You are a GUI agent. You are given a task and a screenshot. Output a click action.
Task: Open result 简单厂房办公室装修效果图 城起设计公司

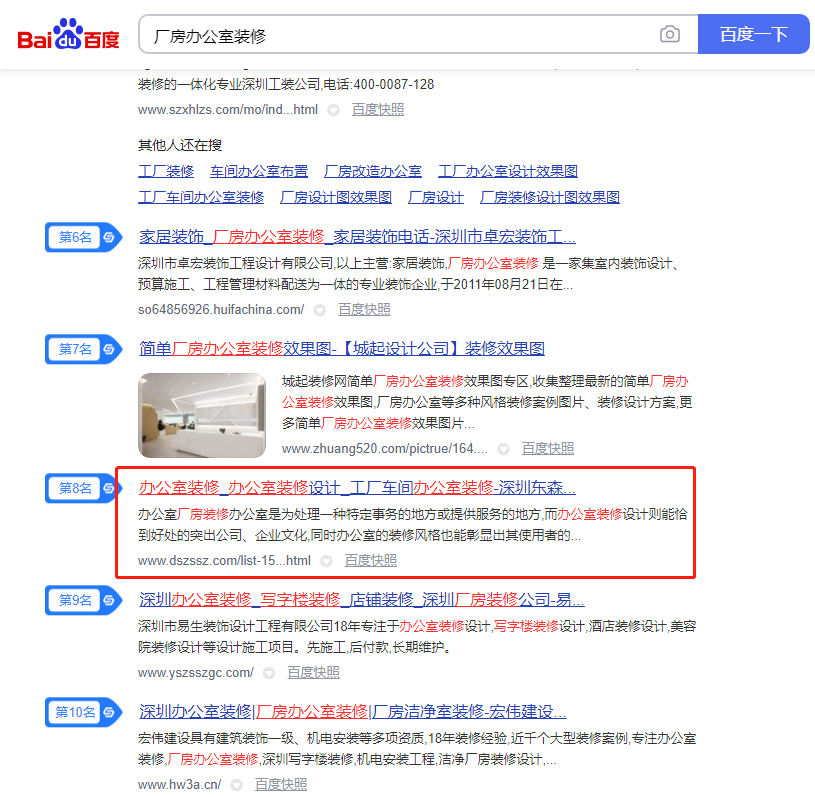click(x=341, y=348)
